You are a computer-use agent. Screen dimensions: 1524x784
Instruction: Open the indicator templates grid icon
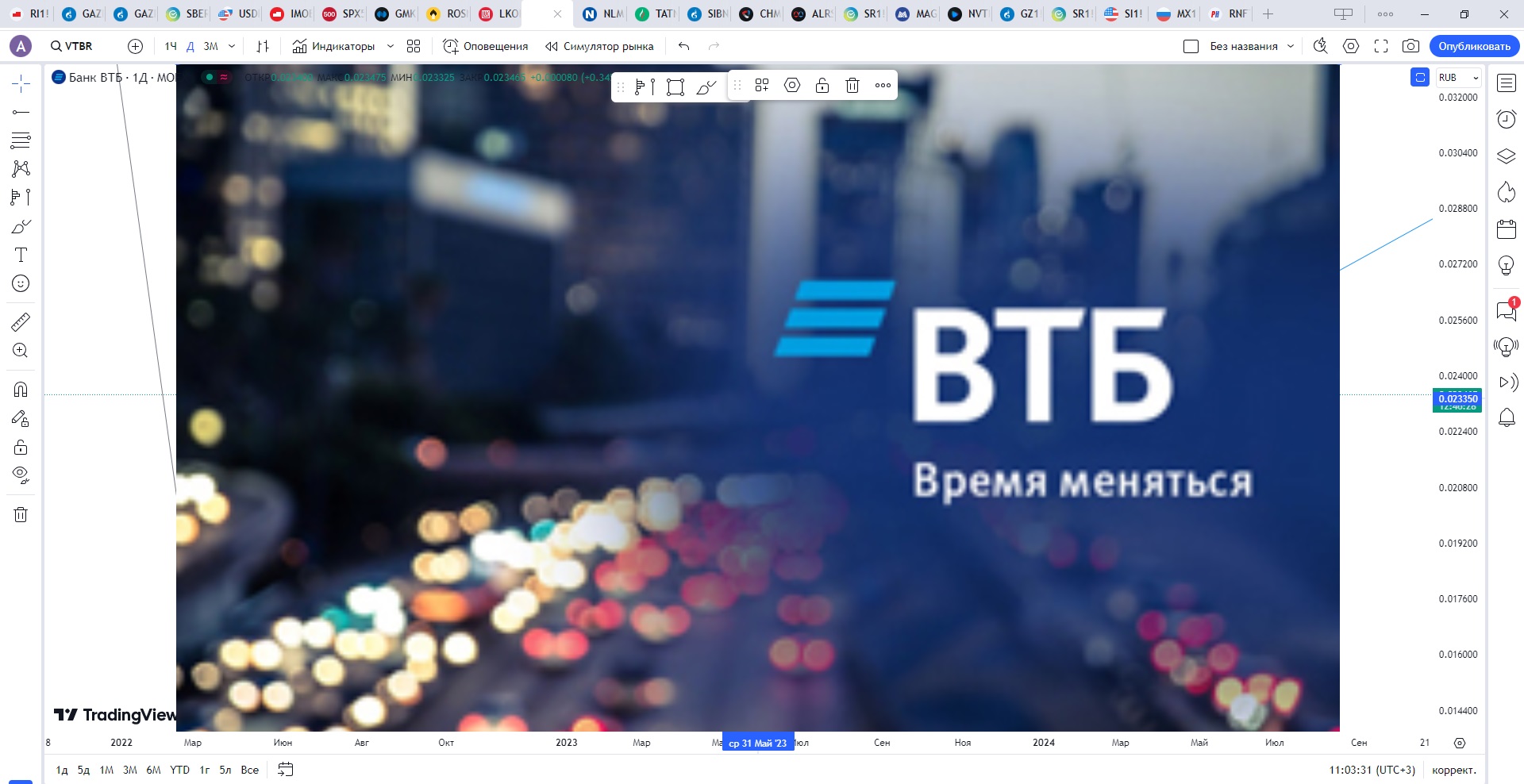[414, 46]
